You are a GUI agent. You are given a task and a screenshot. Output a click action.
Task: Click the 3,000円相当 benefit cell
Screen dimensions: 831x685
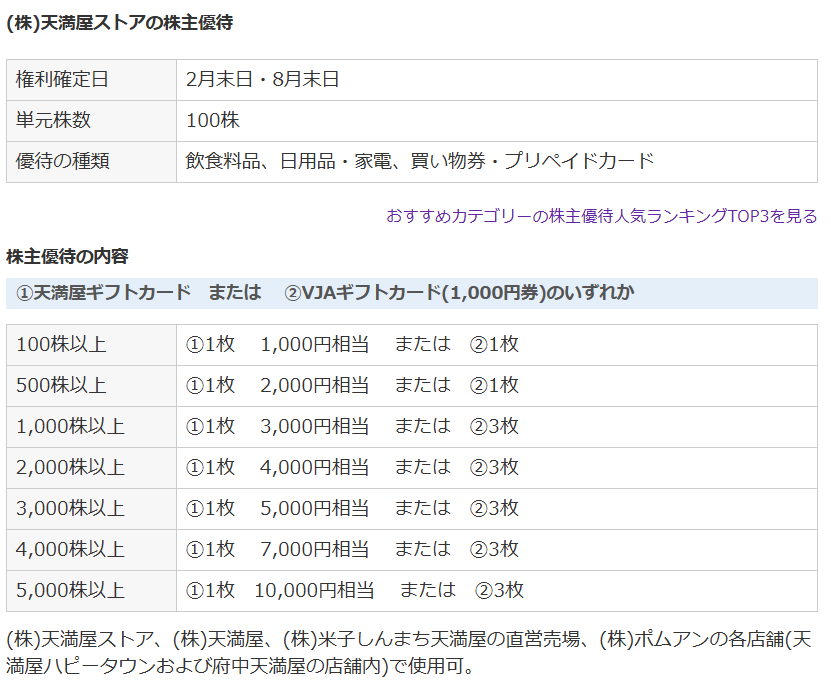click(497, 426)
